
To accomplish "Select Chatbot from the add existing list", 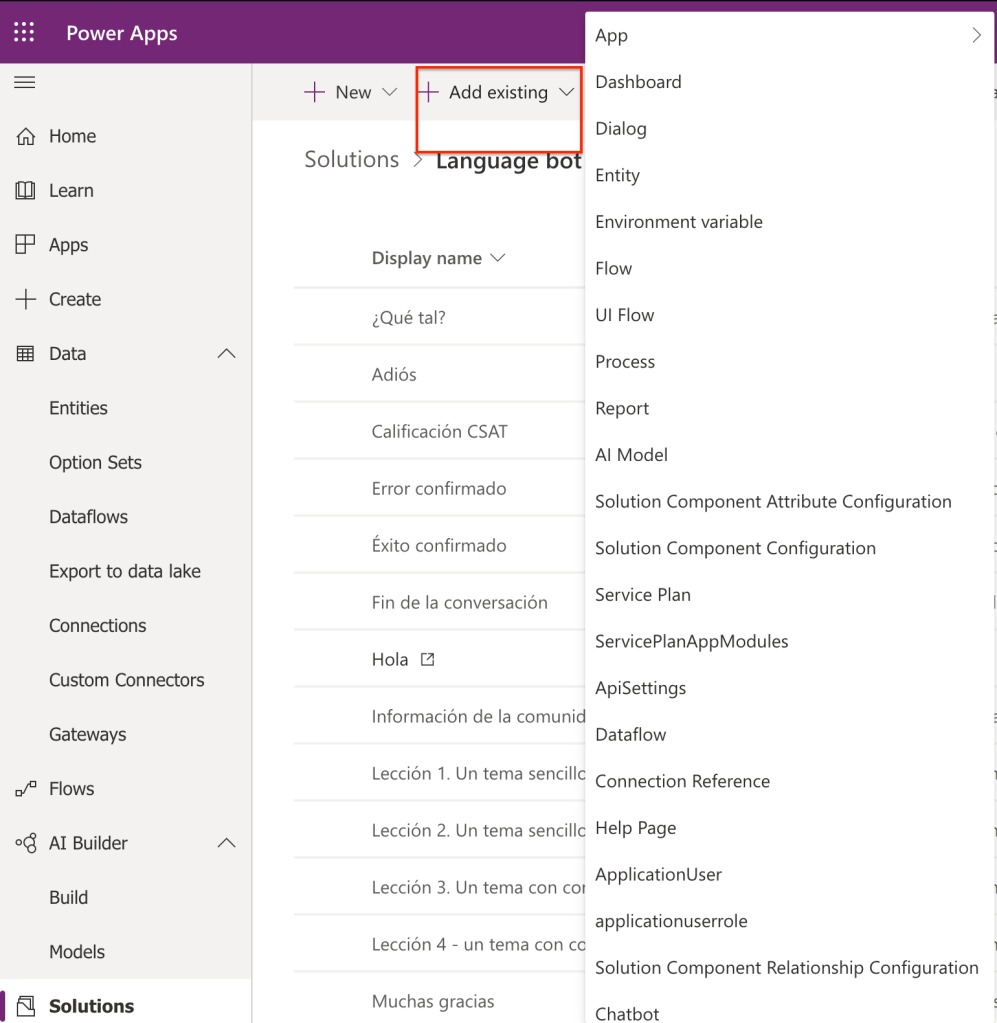I will click(x=627, y=1013).
